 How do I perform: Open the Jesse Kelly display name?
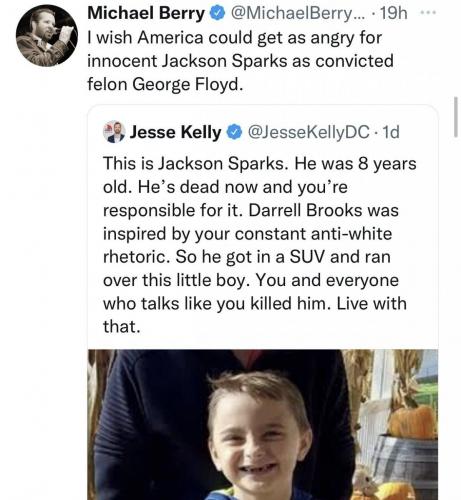click(x=175, y=132)
